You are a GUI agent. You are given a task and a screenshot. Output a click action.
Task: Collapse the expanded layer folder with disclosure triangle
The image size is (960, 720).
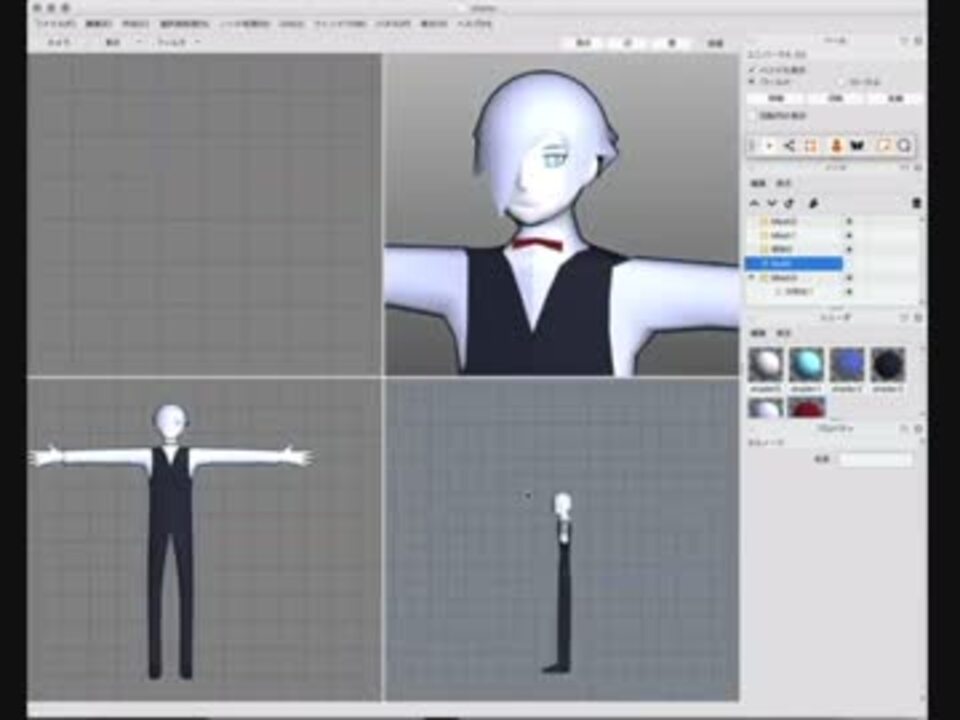coord(752,277)
